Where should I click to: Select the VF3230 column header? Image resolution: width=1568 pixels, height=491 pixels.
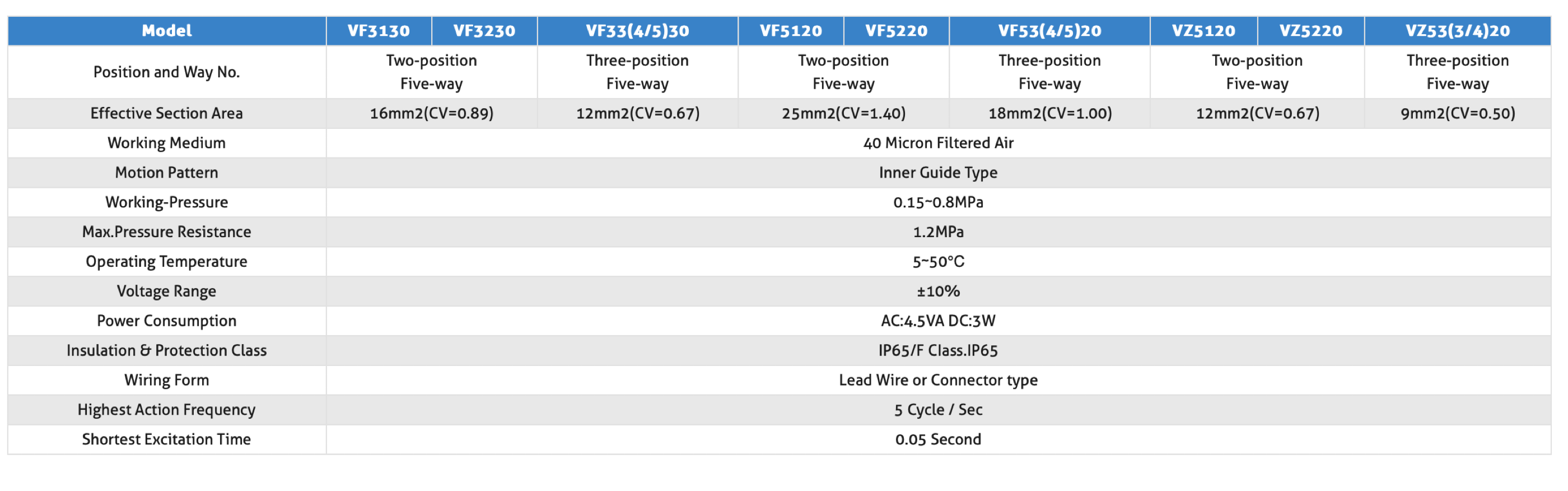click(x=484, y=31)
